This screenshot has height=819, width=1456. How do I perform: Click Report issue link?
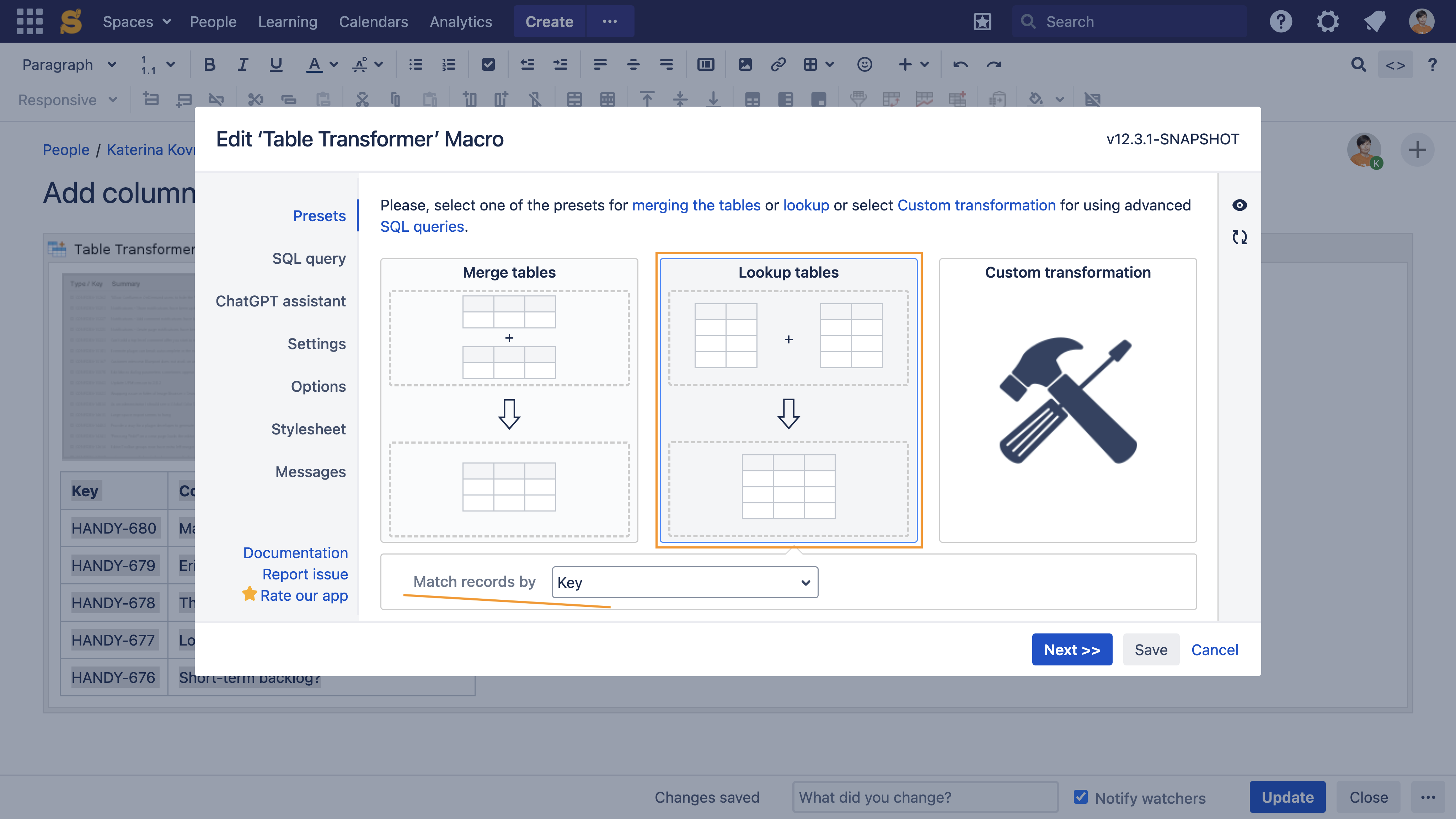(305, 574)
